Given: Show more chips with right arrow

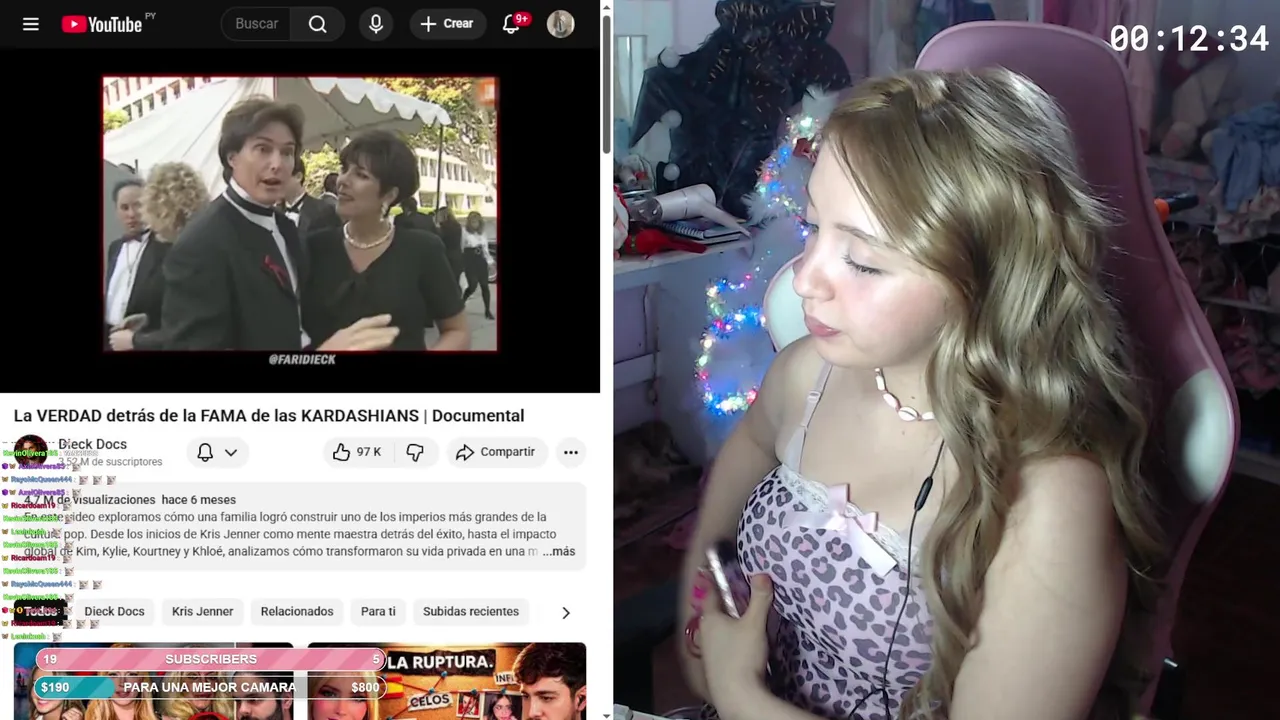Looking at the screenshot, I should tap(566, 612).
